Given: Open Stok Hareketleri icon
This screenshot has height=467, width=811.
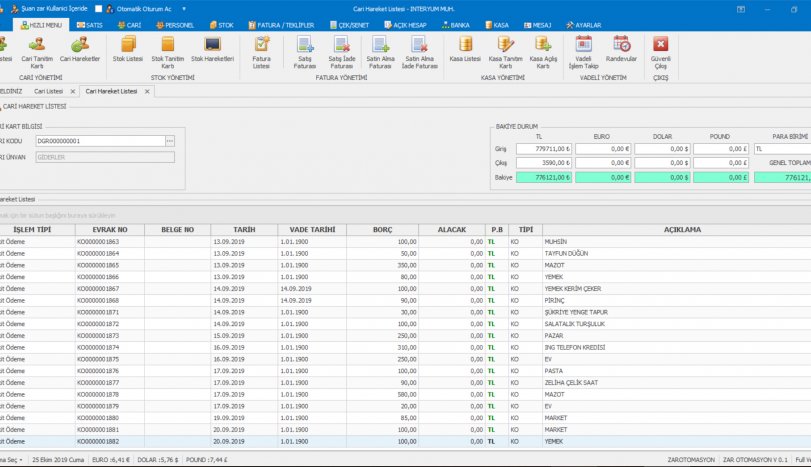Looking at the screenshot, I should [x=213, y=49].
